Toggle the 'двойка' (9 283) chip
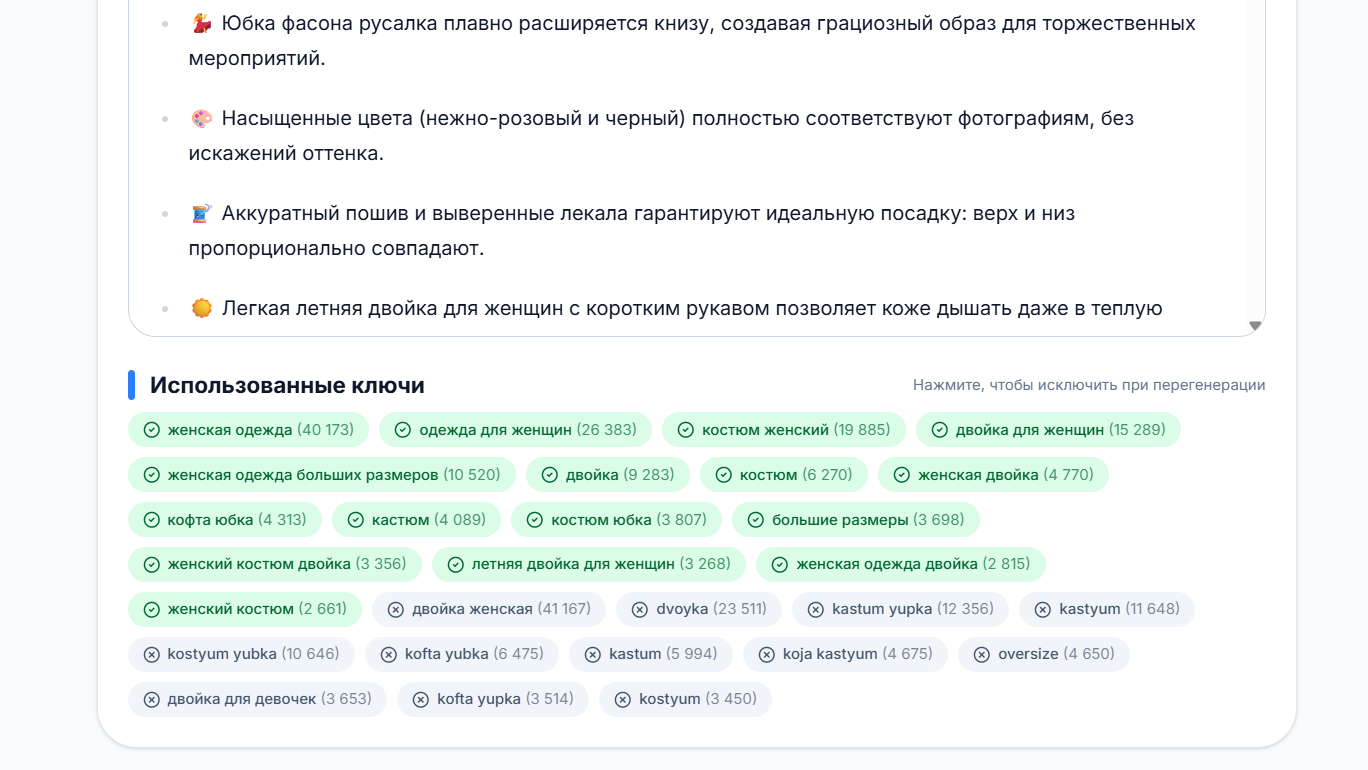1368x770 pixels. 608,475
